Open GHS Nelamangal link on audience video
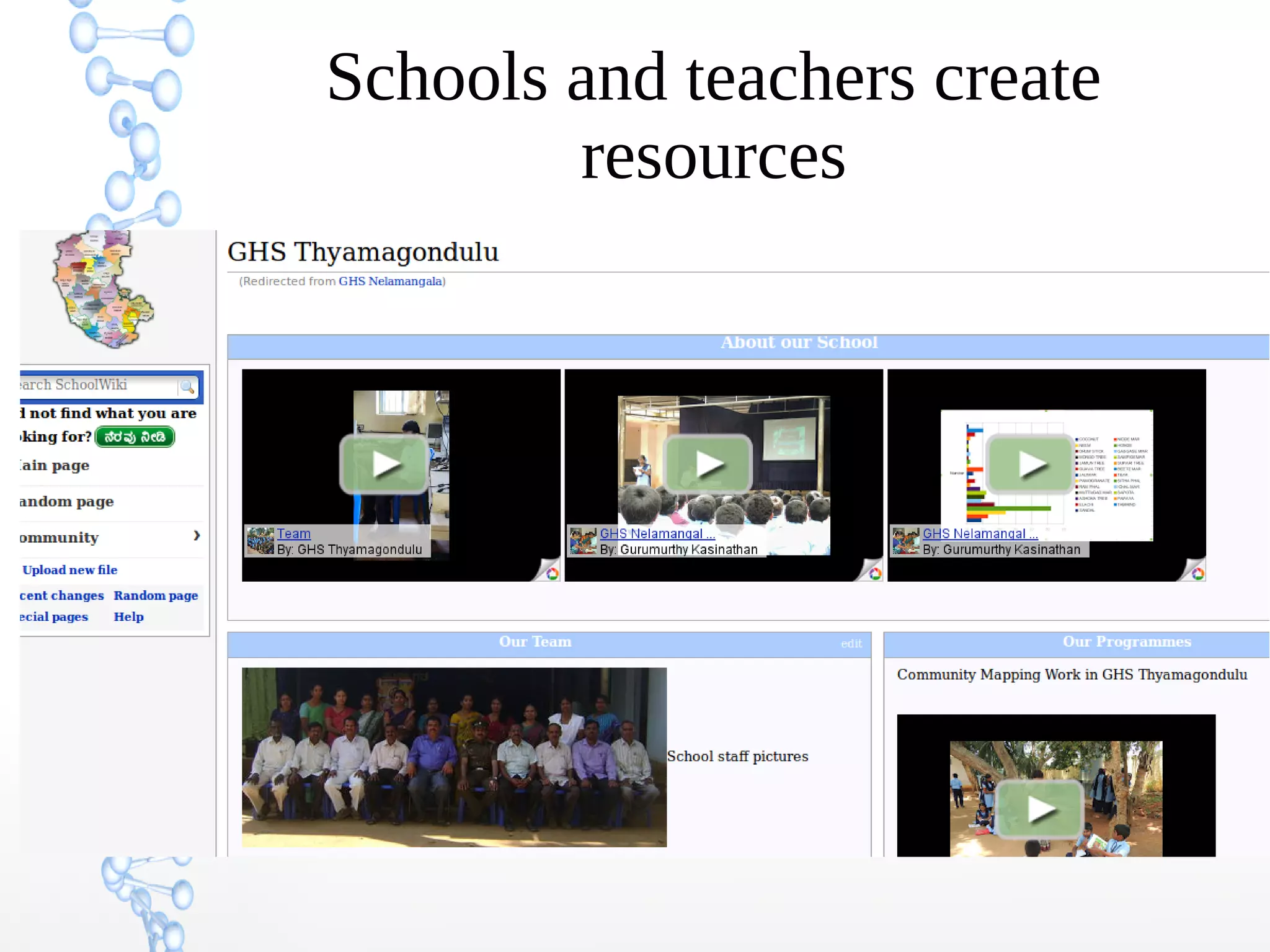Image resolution: width=1270 pixels, height=952 pixels. (x=657, y=533)
